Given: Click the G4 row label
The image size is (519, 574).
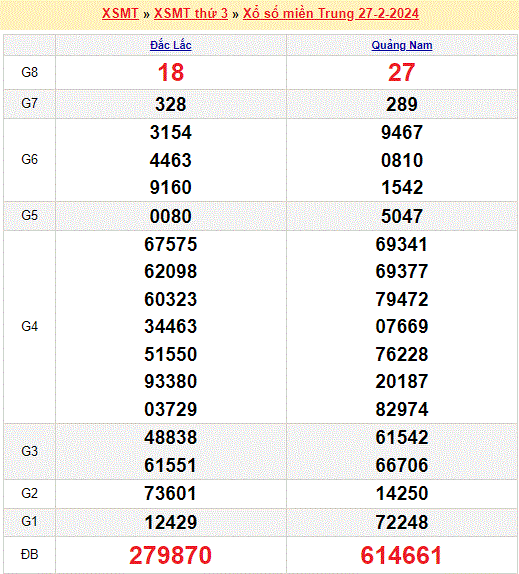Looking at the screenshot, I should click(30, 327).
